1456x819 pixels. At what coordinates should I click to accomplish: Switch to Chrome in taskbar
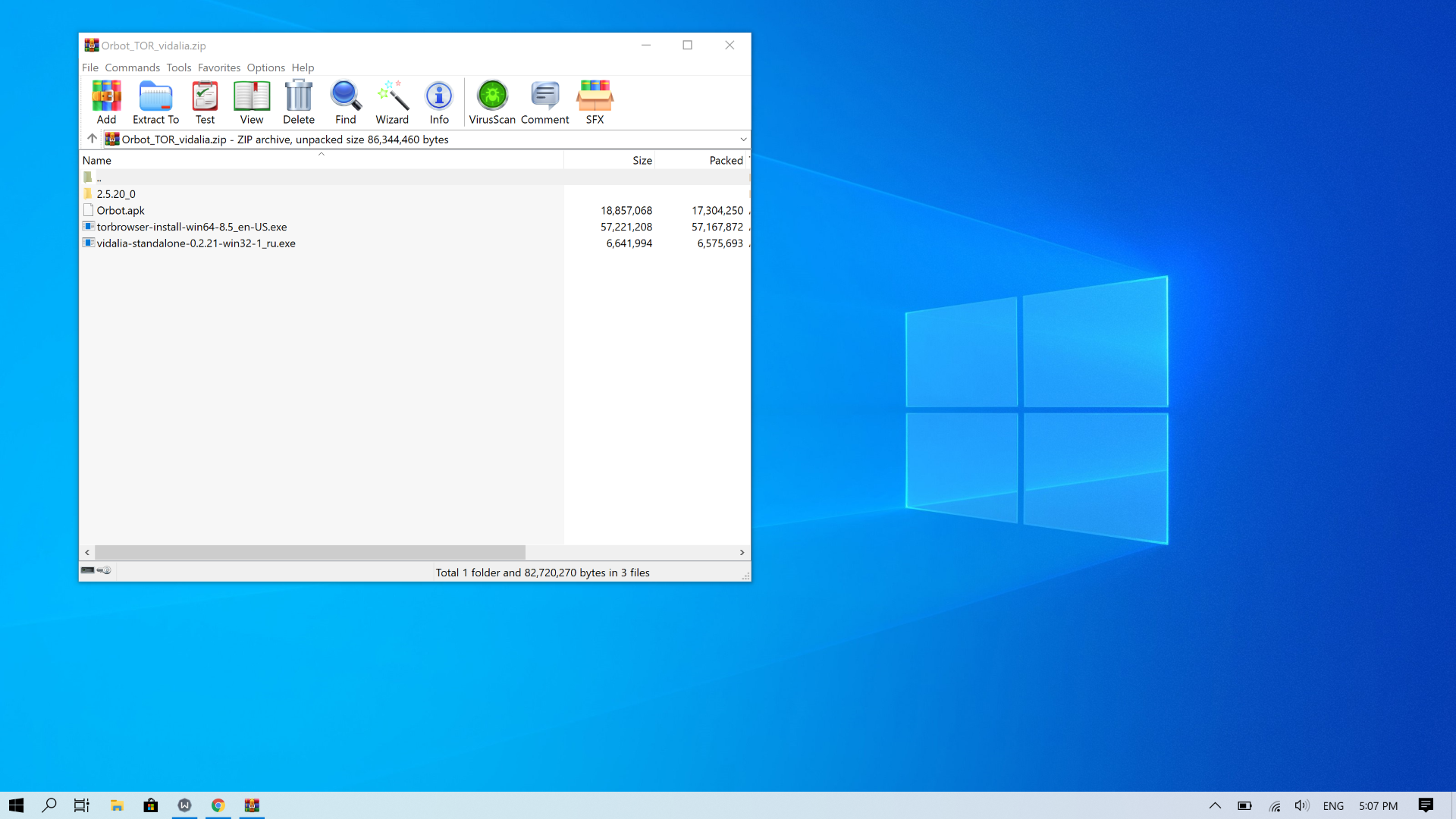pos(218,805)
